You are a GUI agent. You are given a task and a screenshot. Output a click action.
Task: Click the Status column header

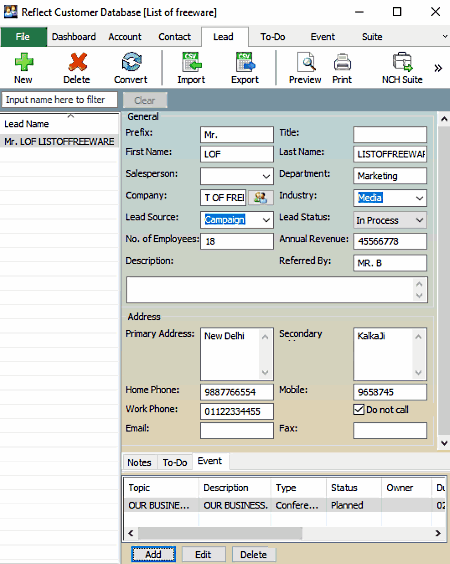[354, 488]
